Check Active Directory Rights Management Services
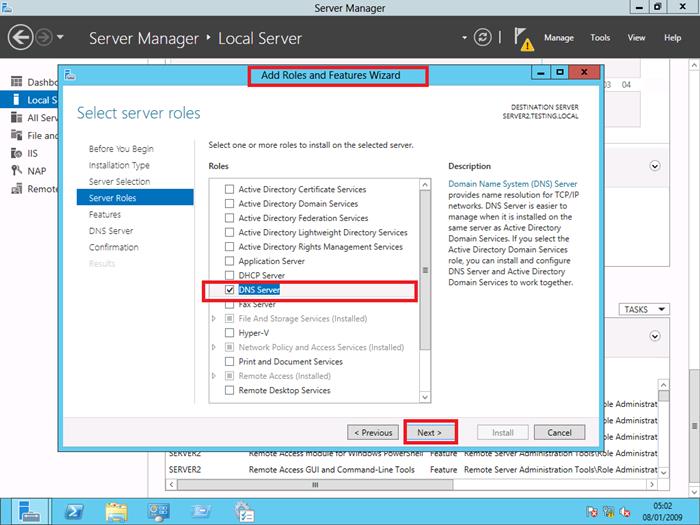 tap(229, 246)
